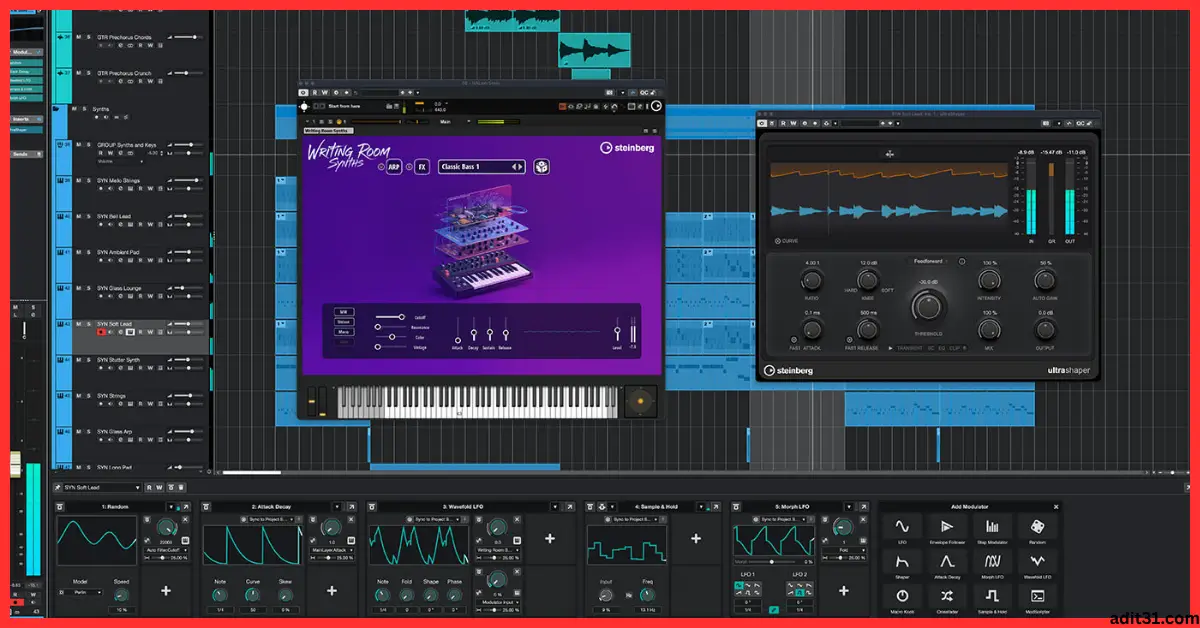This screenshot has height=628, width=1200.
Task: Click the modulation wheel pad beside the virtual keyboard
Action: click(640, 402)
